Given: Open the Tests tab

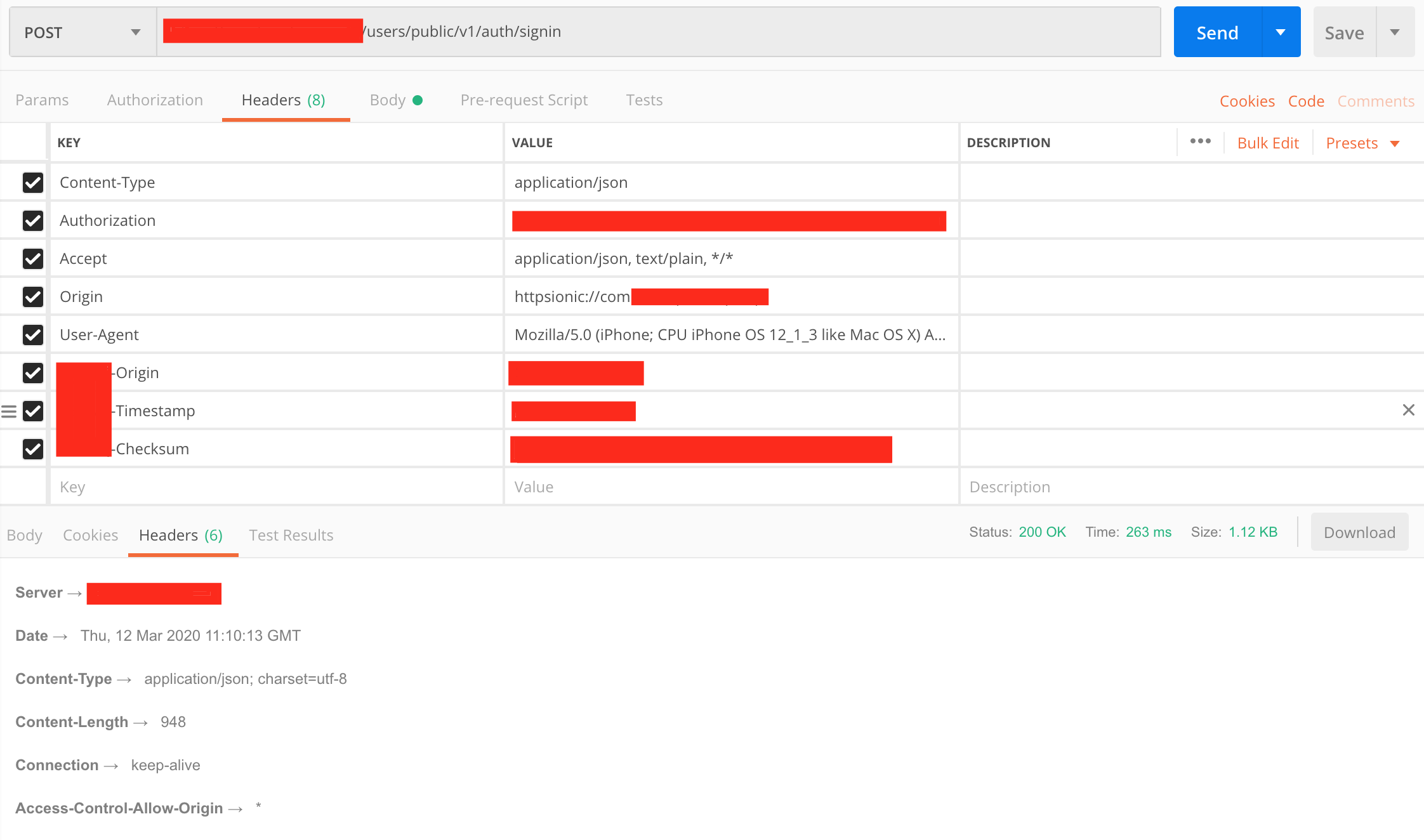Looking at the screenshot, I should coord(644,100).
